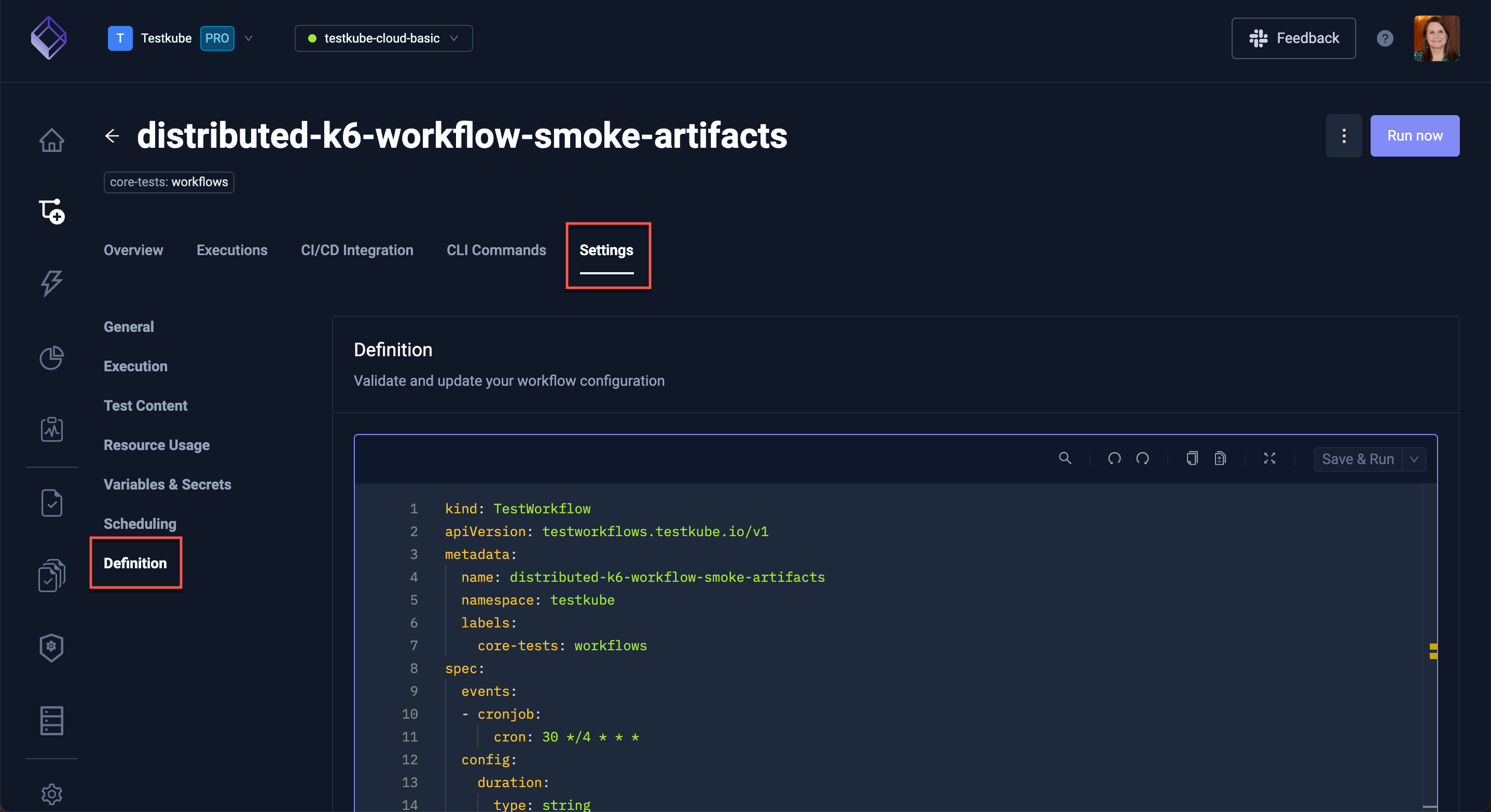Open the three-dot workflow actions menu
This screenshot has height=812, width=1491.
click(x=1344, y=135)
